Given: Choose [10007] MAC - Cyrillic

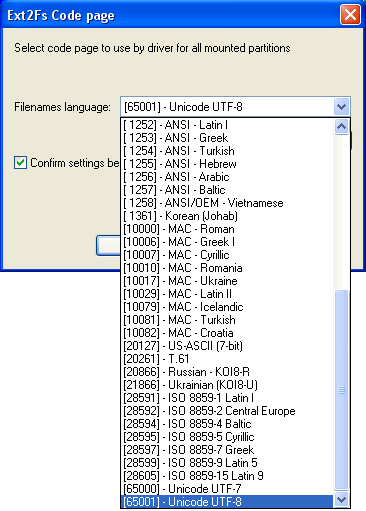Looking at the screenshot, I should click(x=227, y=255).
